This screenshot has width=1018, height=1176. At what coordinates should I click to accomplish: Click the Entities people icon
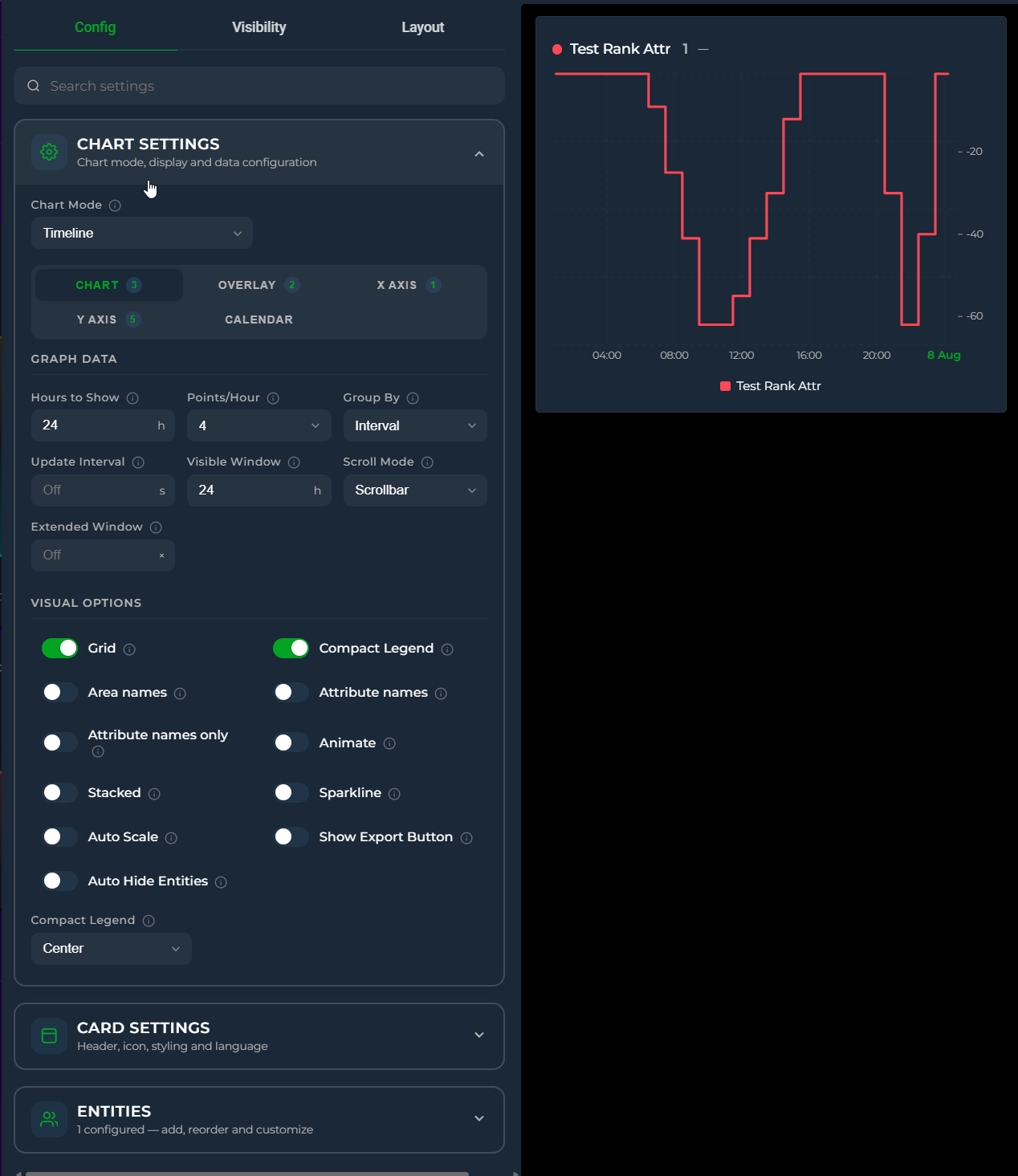point(49,1119)
